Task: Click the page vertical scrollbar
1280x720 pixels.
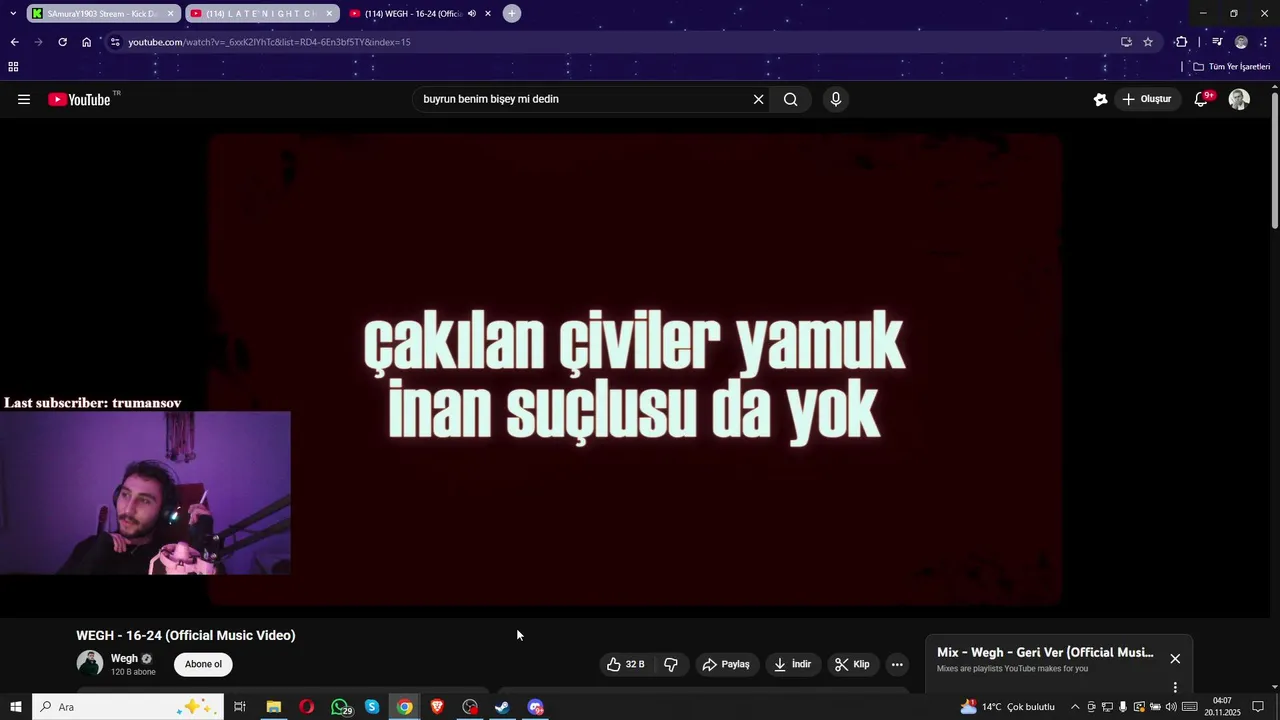Action: coord(1274,161)
